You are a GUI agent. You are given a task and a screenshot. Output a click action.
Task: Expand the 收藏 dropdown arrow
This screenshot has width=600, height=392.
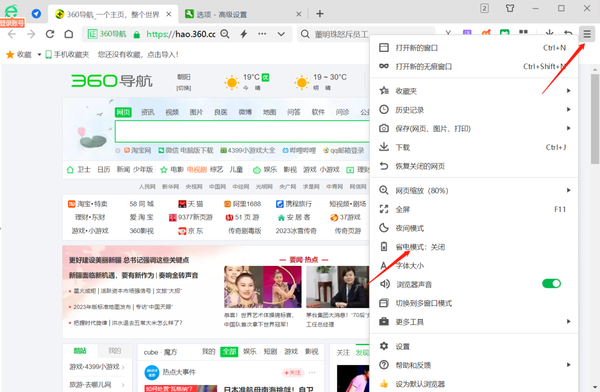tap(39, 55)
